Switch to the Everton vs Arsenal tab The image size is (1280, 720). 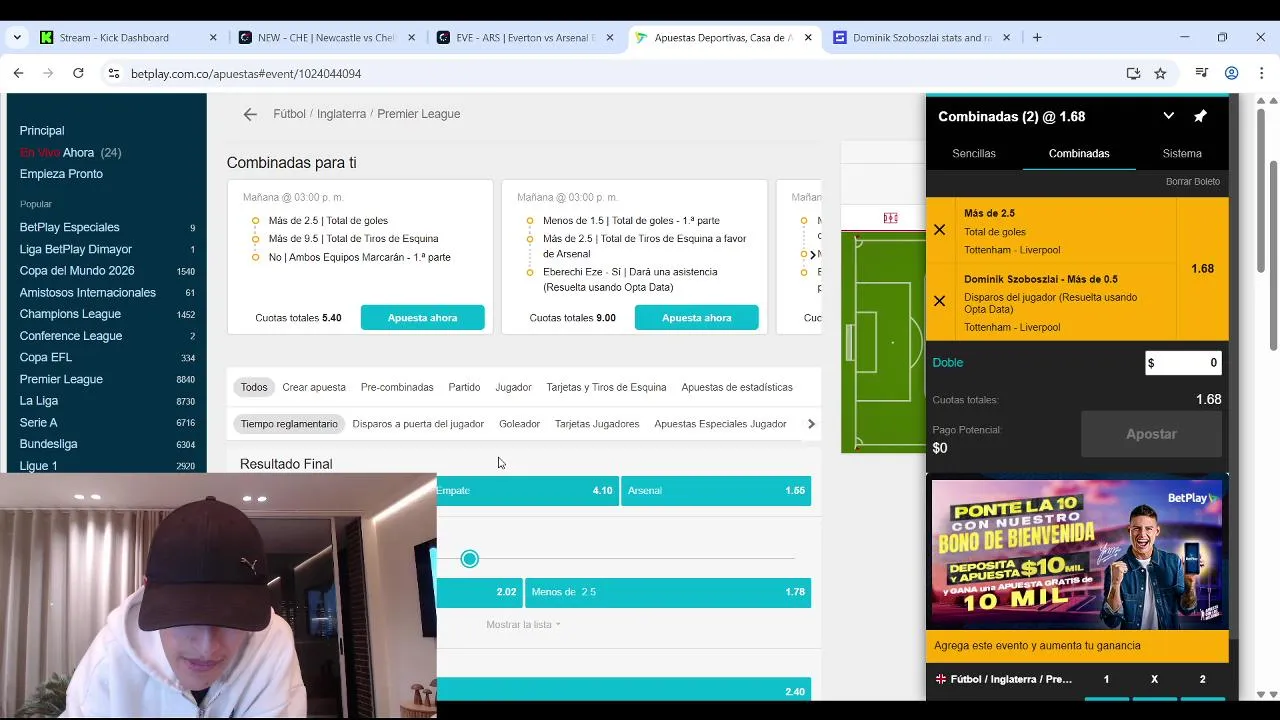525,37
